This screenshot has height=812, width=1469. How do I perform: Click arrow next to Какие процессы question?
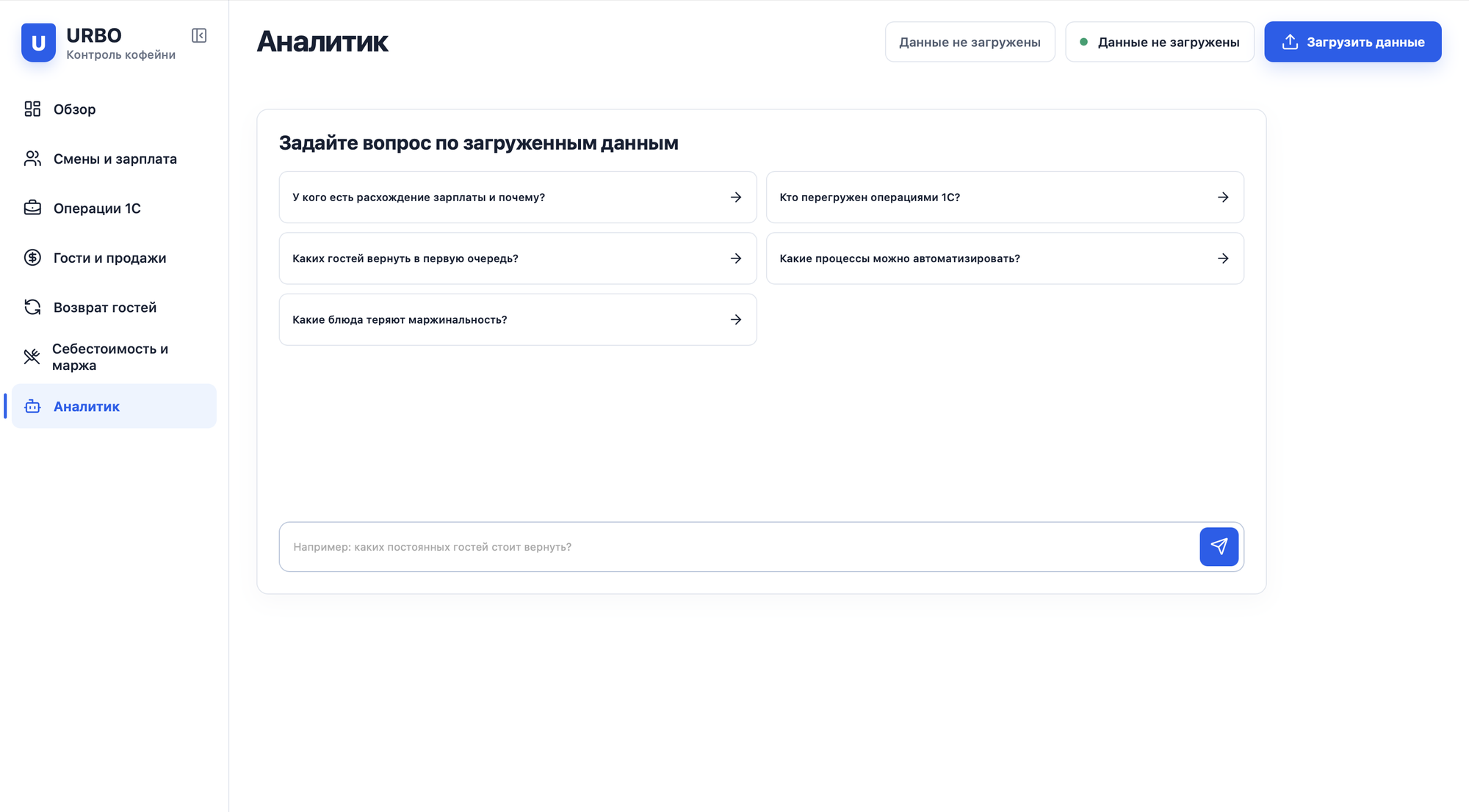click(1223, 258)
